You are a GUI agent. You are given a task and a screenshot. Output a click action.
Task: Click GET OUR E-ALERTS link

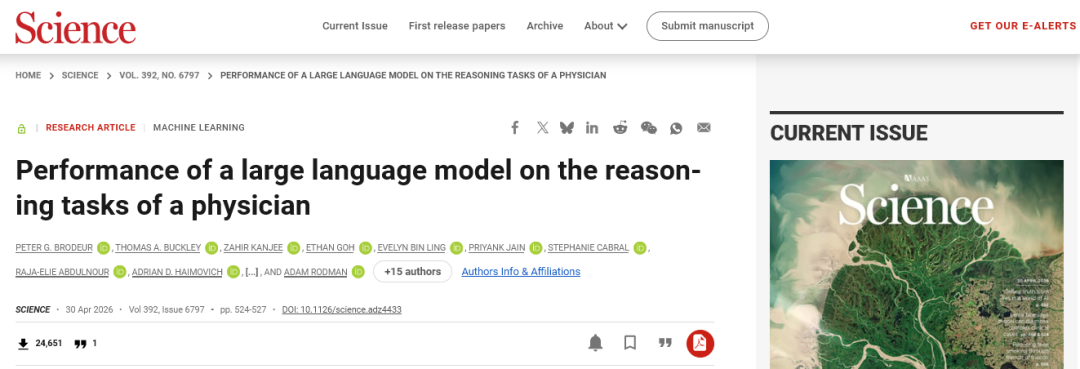click(x=1022, y=26)
